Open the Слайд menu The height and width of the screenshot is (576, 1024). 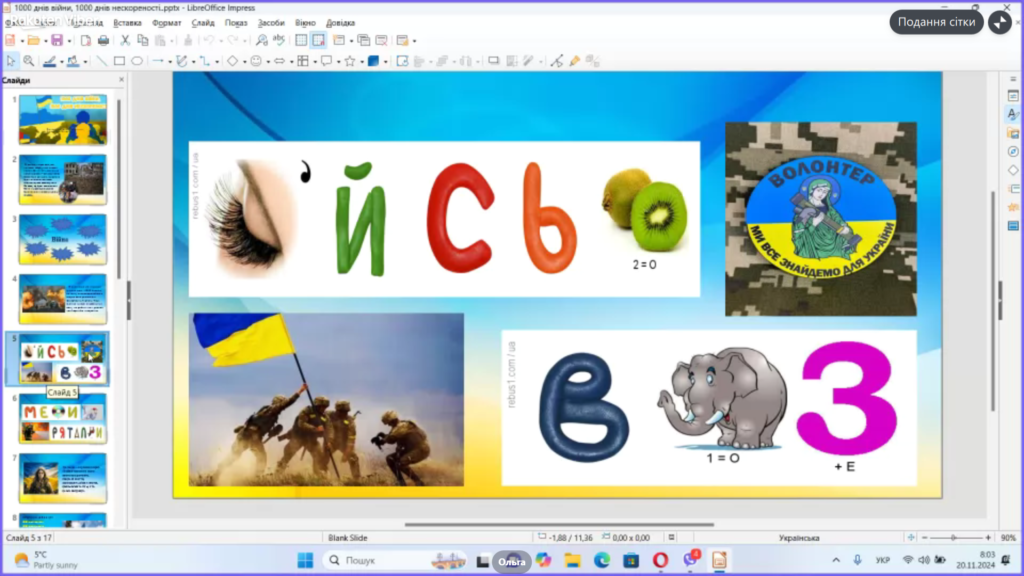[202, 22]
